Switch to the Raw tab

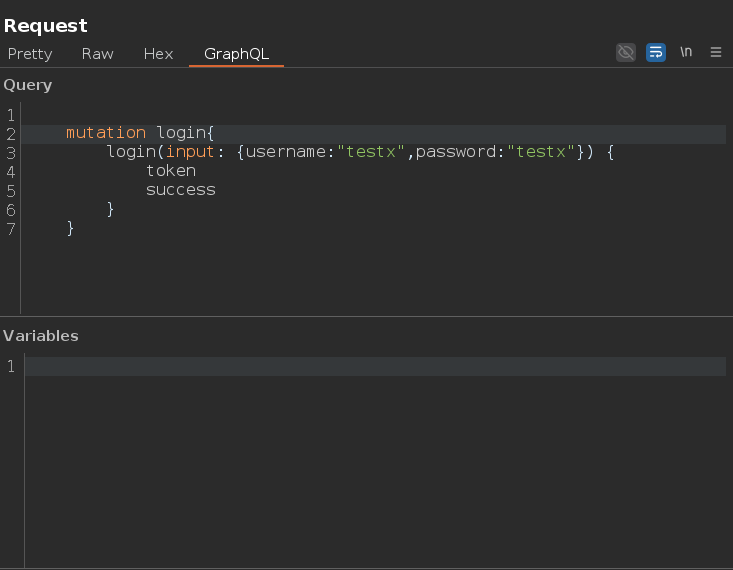[97, 54]
